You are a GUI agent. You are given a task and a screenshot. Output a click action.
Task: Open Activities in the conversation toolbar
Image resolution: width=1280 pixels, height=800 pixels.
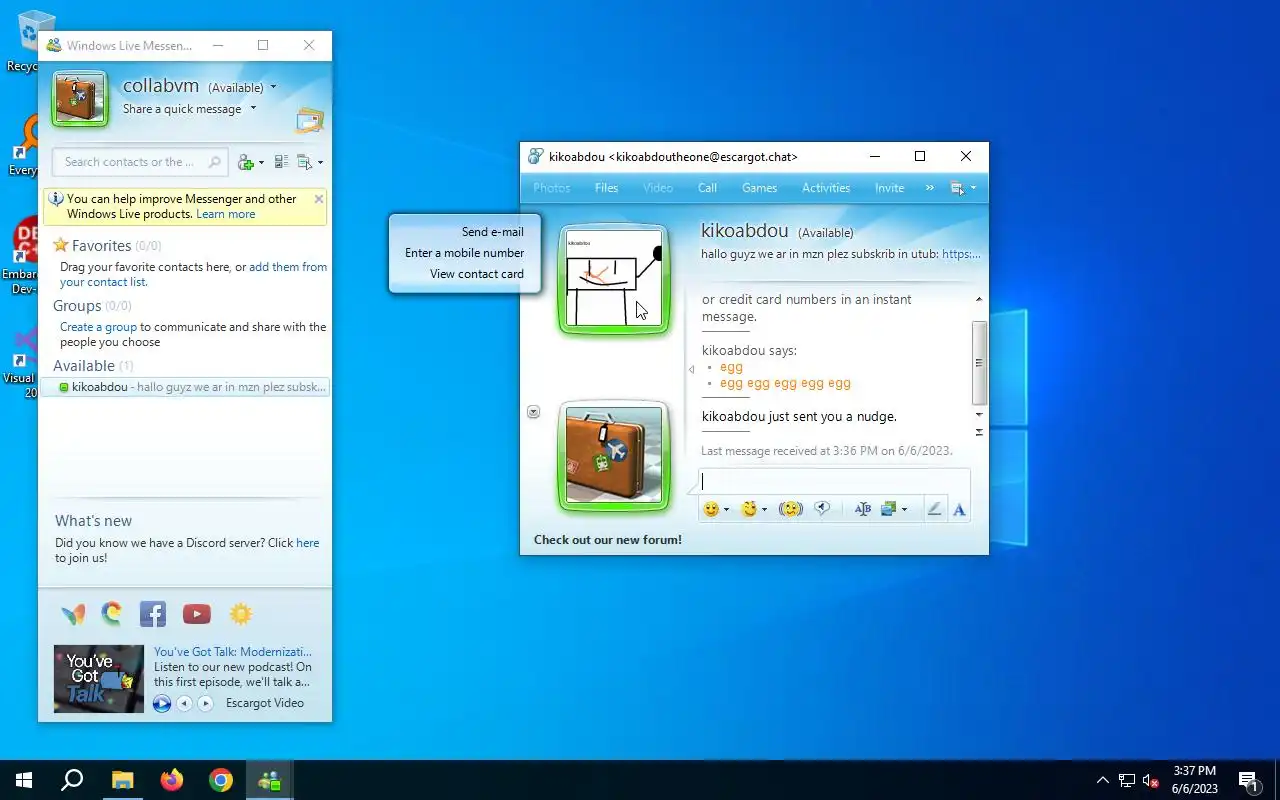(x=826, y=188)
